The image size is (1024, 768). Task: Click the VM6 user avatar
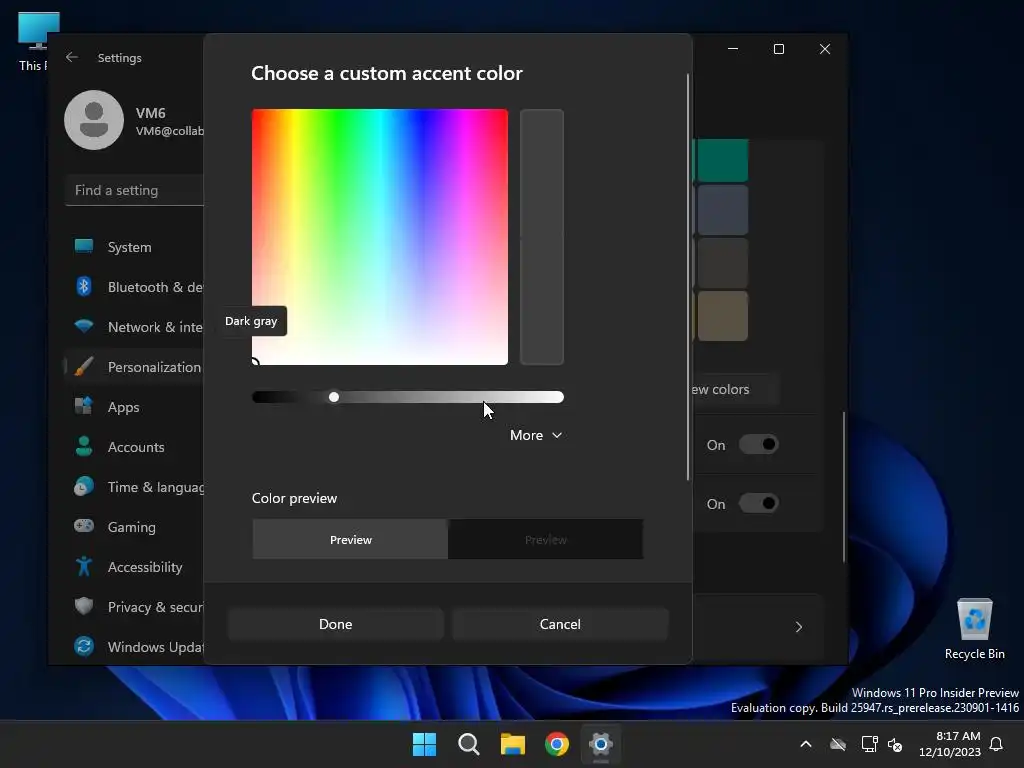(x=94, y=120)
